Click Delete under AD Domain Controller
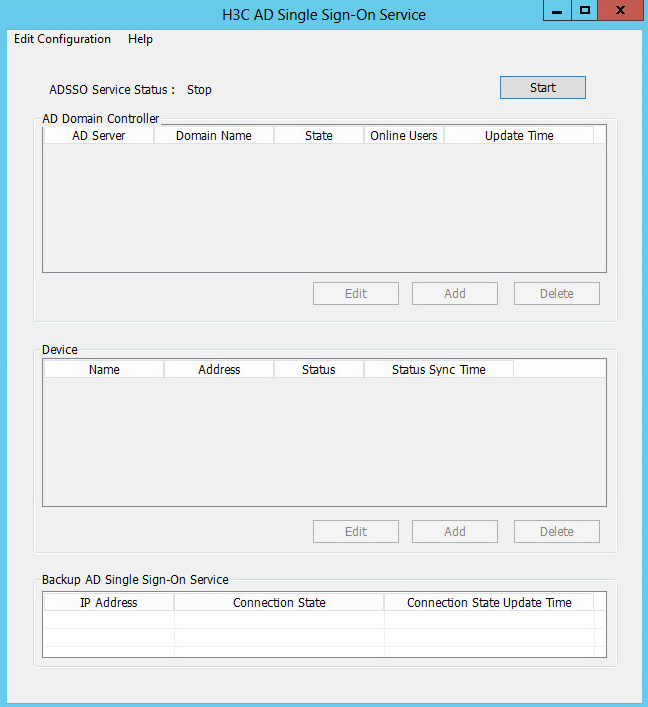The image size is (648, 707). pyautogui.click(x=556, y=294)
